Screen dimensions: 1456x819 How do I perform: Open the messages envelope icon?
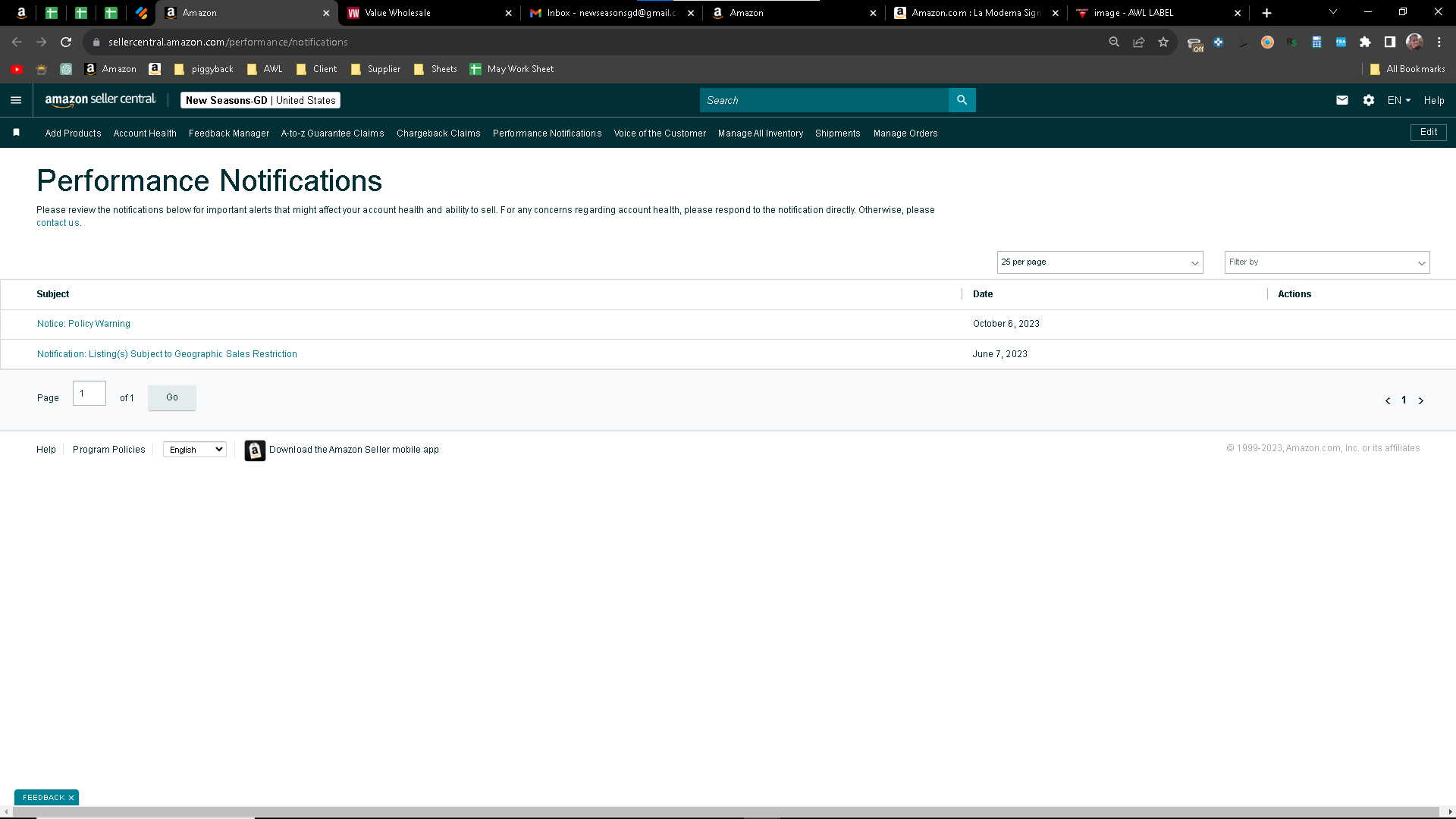pos(1342,100)
